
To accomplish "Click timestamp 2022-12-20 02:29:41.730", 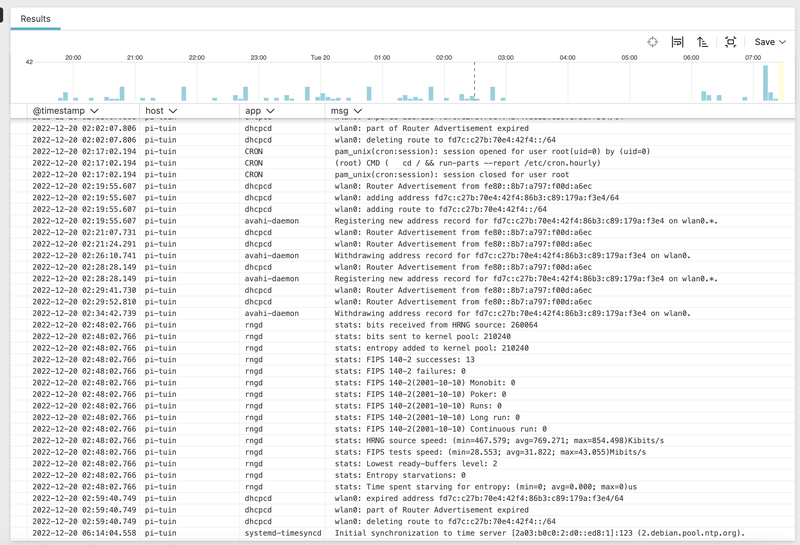I will tap(84, 290).
